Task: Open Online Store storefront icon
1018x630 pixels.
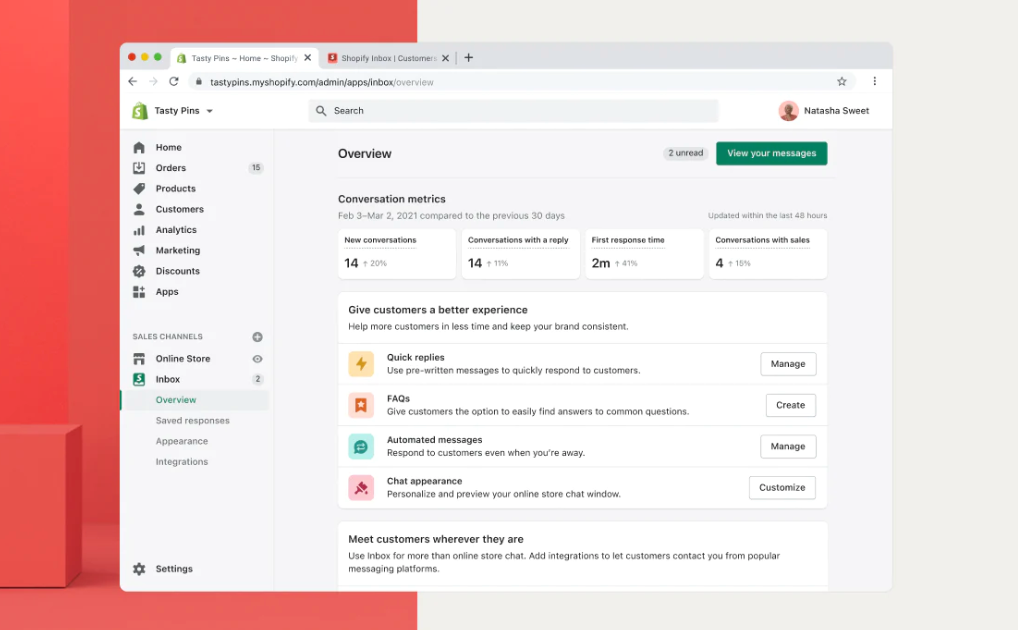Action: [139, 359]
